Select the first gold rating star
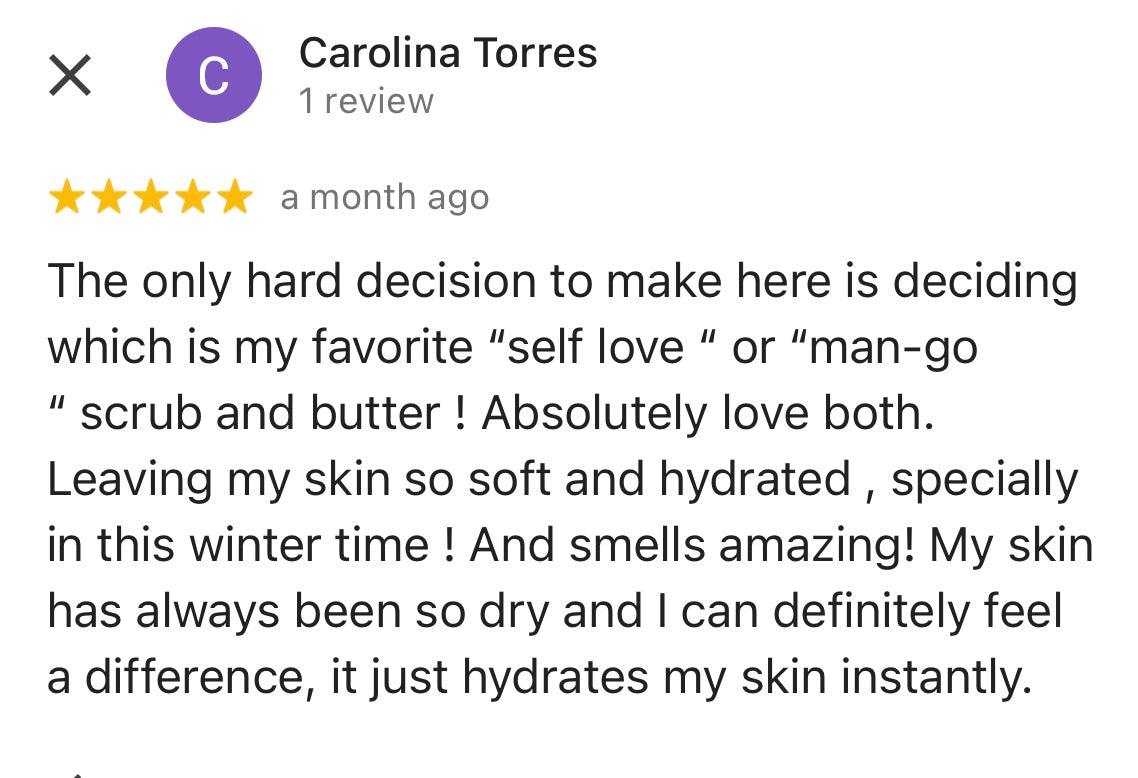This screenshot has width=1138, height=778. point(67,197)
